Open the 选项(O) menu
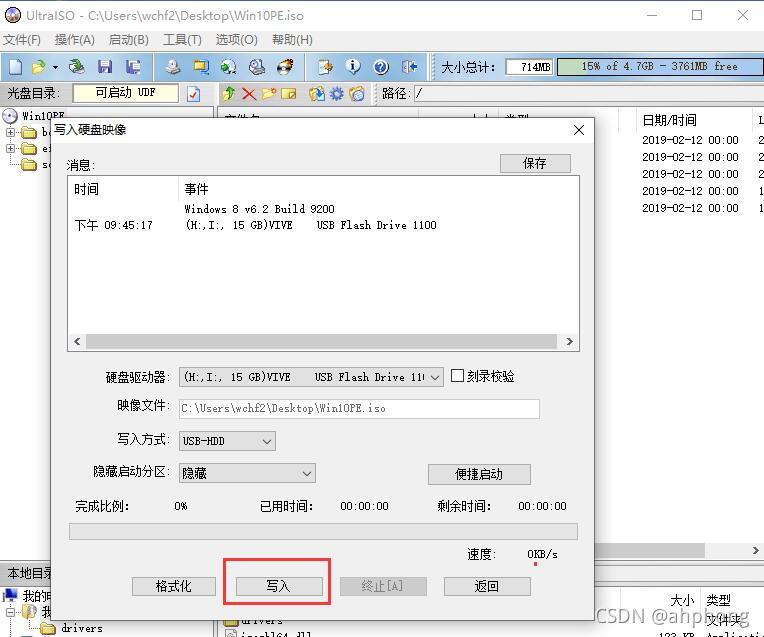The image size is (764, 637). coord(237,39)
